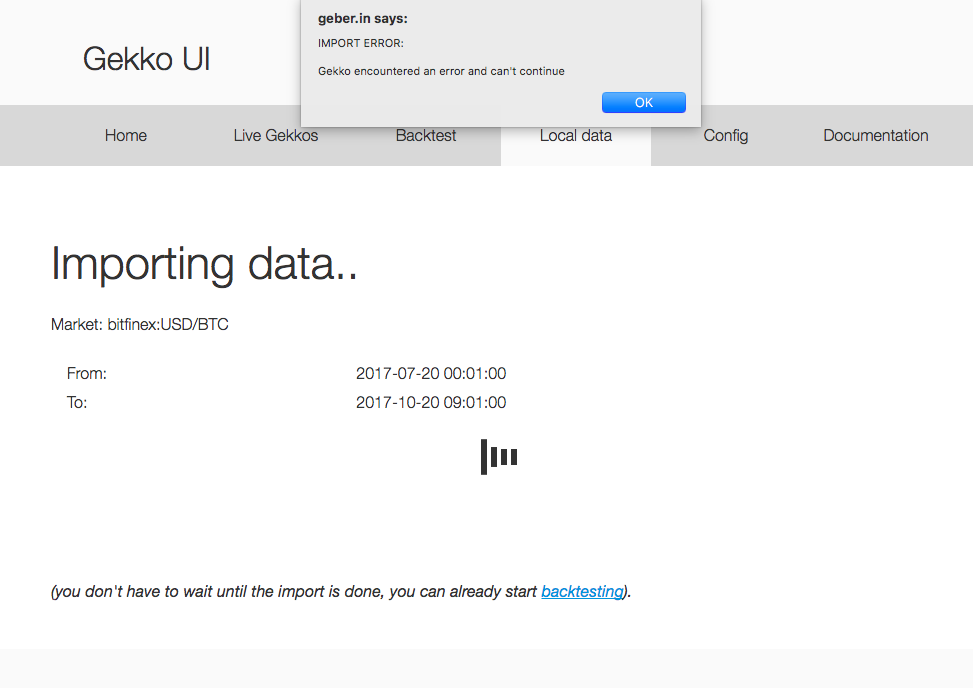Switch to the Backtest tab
The image size is (973, 688).
click(x=425, y=135)
